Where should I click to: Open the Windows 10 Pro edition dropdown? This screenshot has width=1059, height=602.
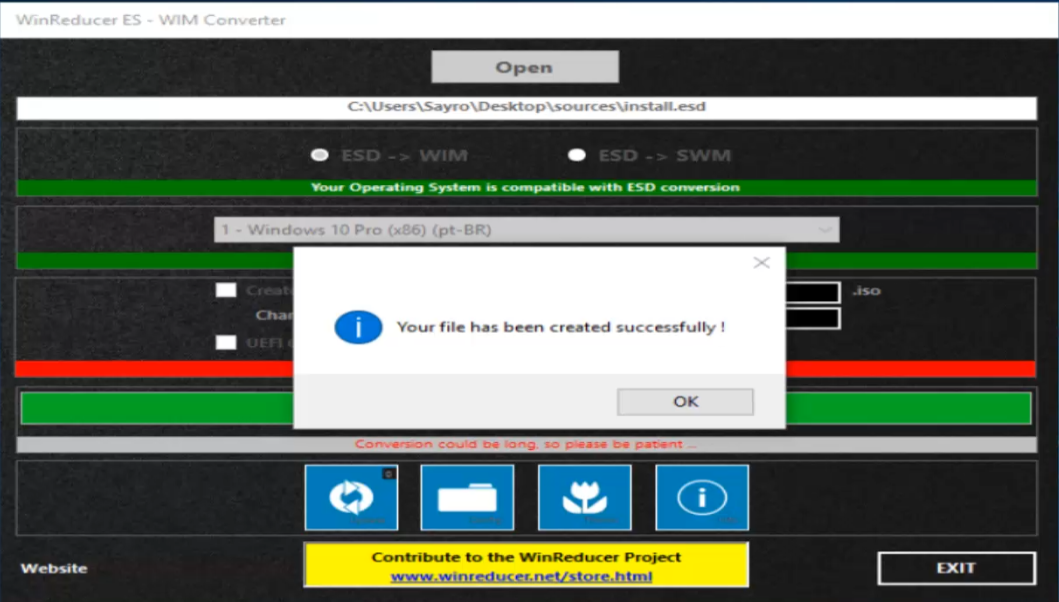pos(520,230)
